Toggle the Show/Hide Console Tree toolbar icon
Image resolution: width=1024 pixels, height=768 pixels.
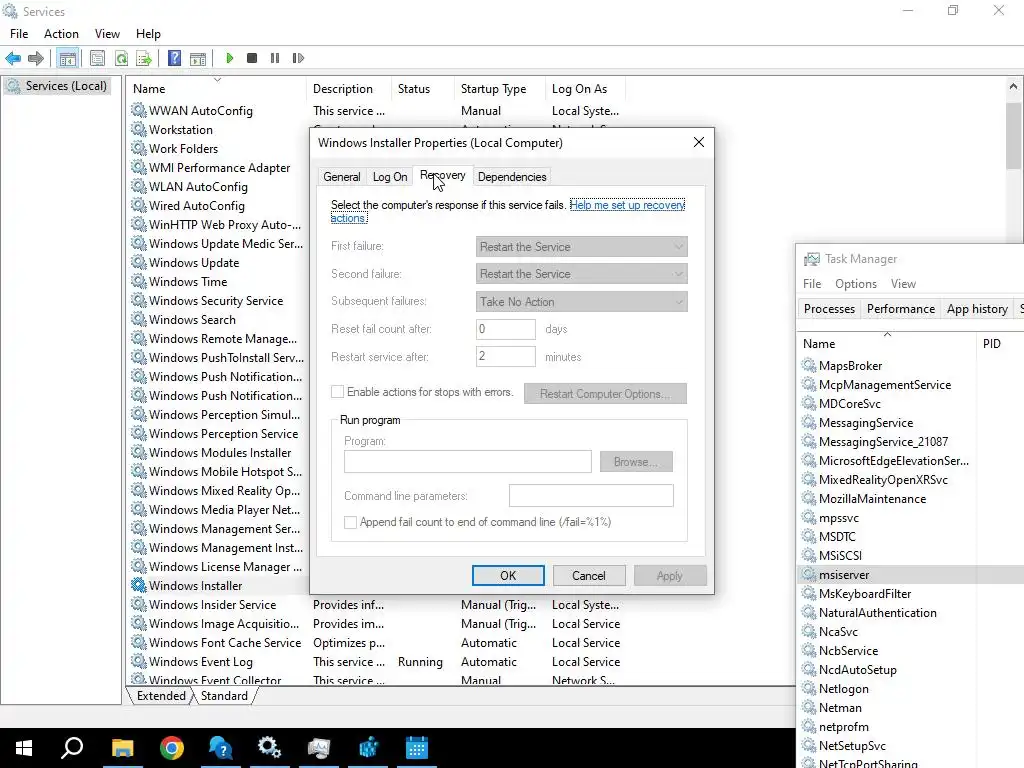pyautogui.click(x=67, y=58)
